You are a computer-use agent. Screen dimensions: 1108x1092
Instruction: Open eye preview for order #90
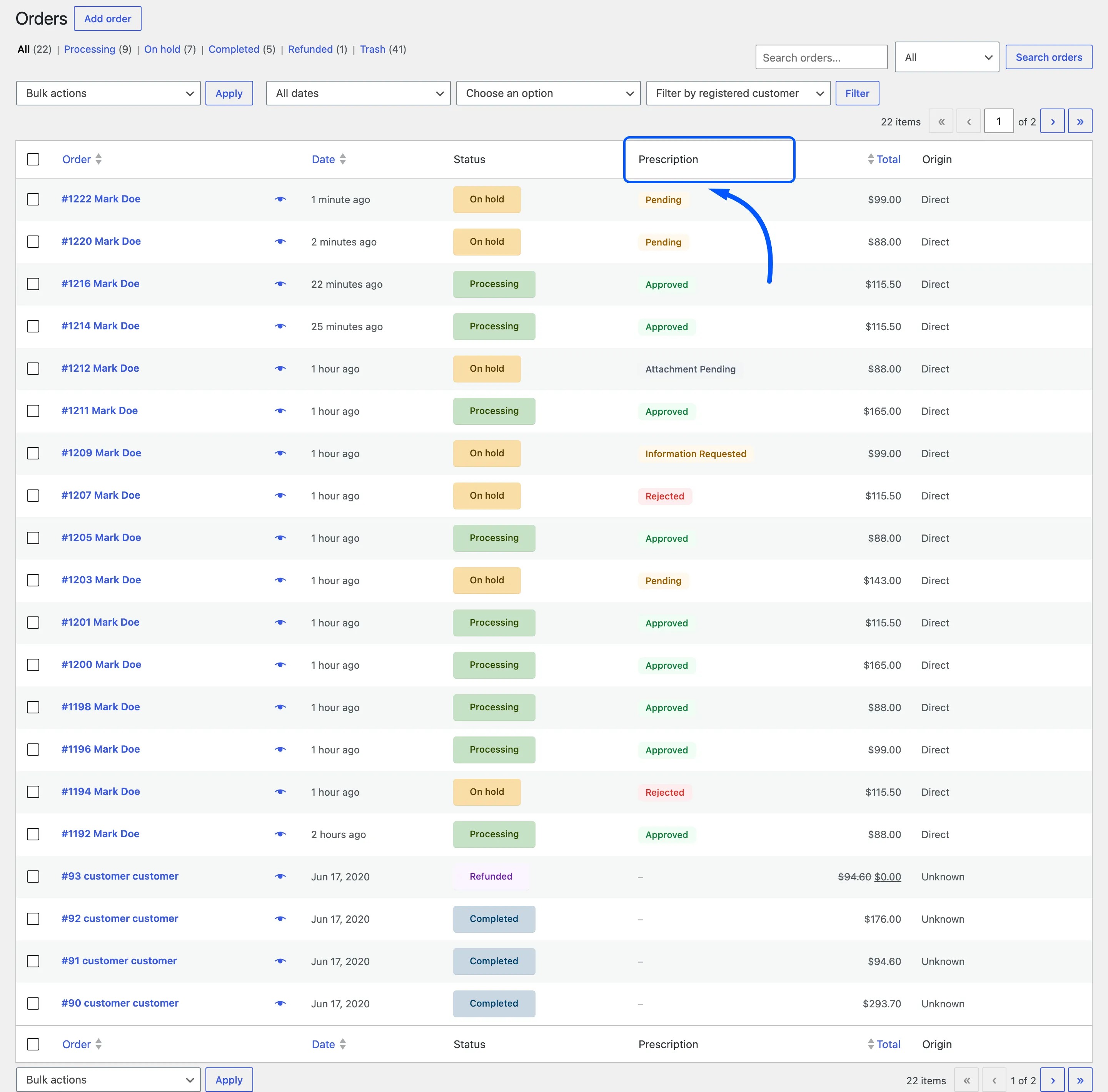point(280,1004)
